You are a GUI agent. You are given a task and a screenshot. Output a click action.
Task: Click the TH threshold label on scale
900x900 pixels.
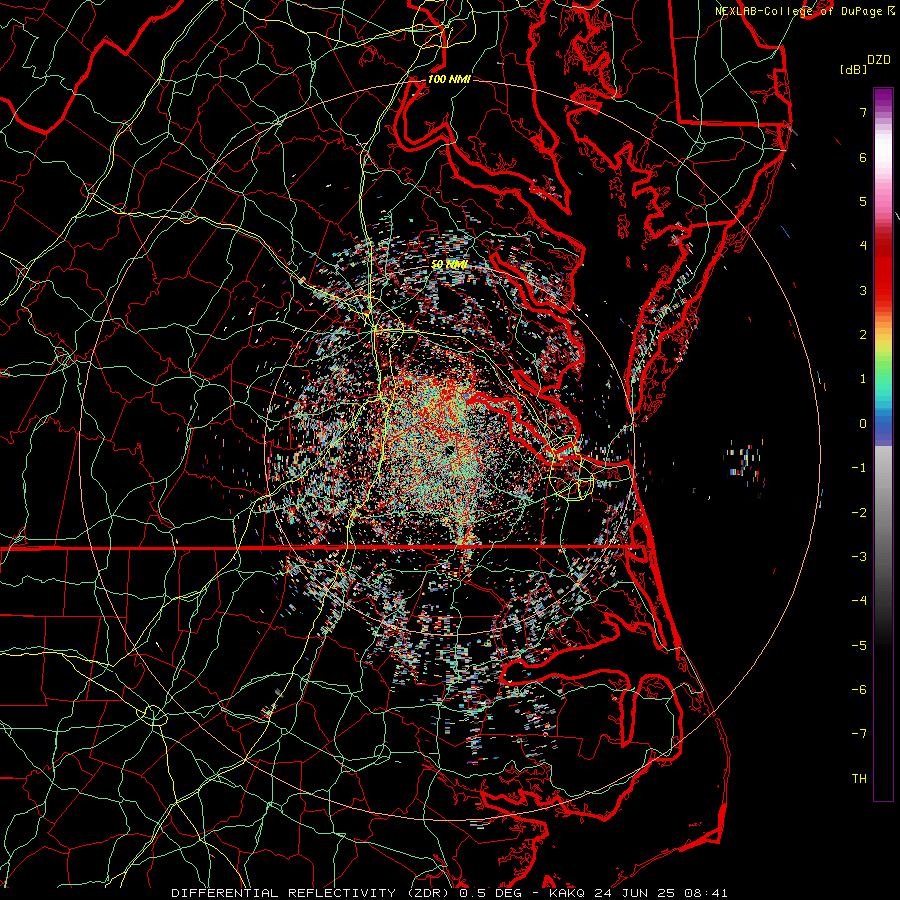859,778
